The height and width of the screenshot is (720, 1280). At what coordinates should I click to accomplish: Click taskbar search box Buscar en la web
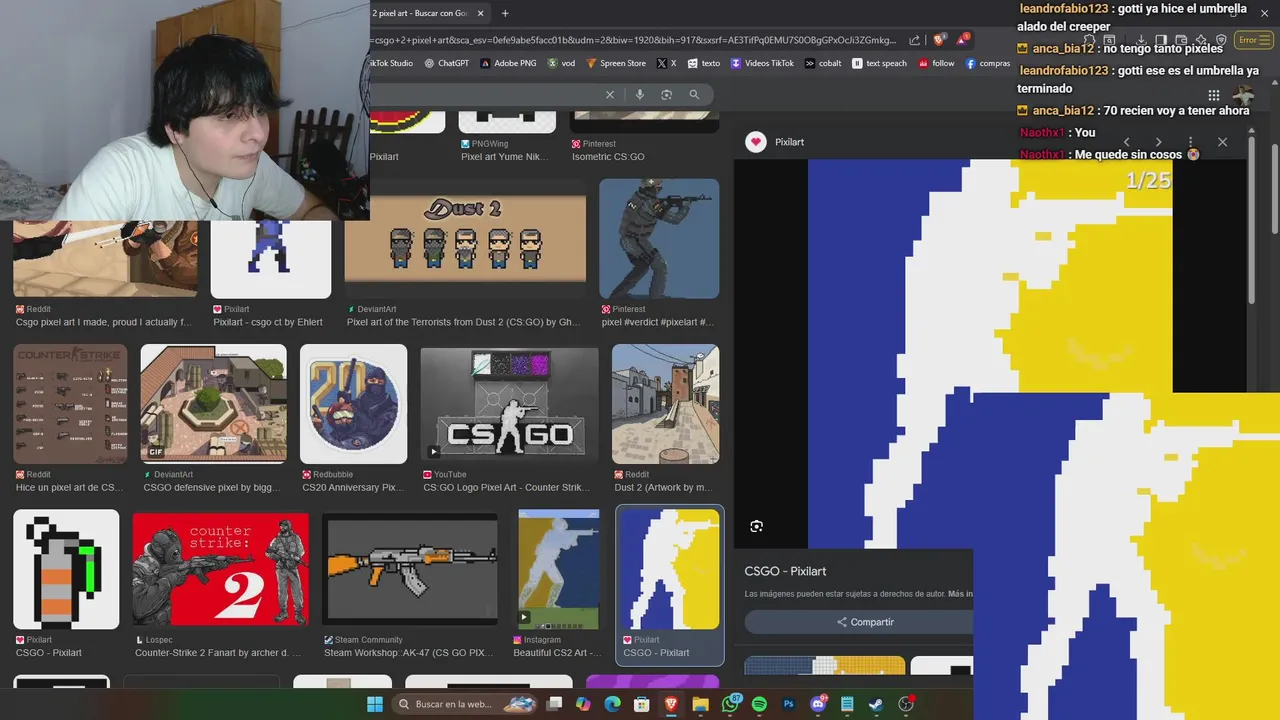pos(466,705)
